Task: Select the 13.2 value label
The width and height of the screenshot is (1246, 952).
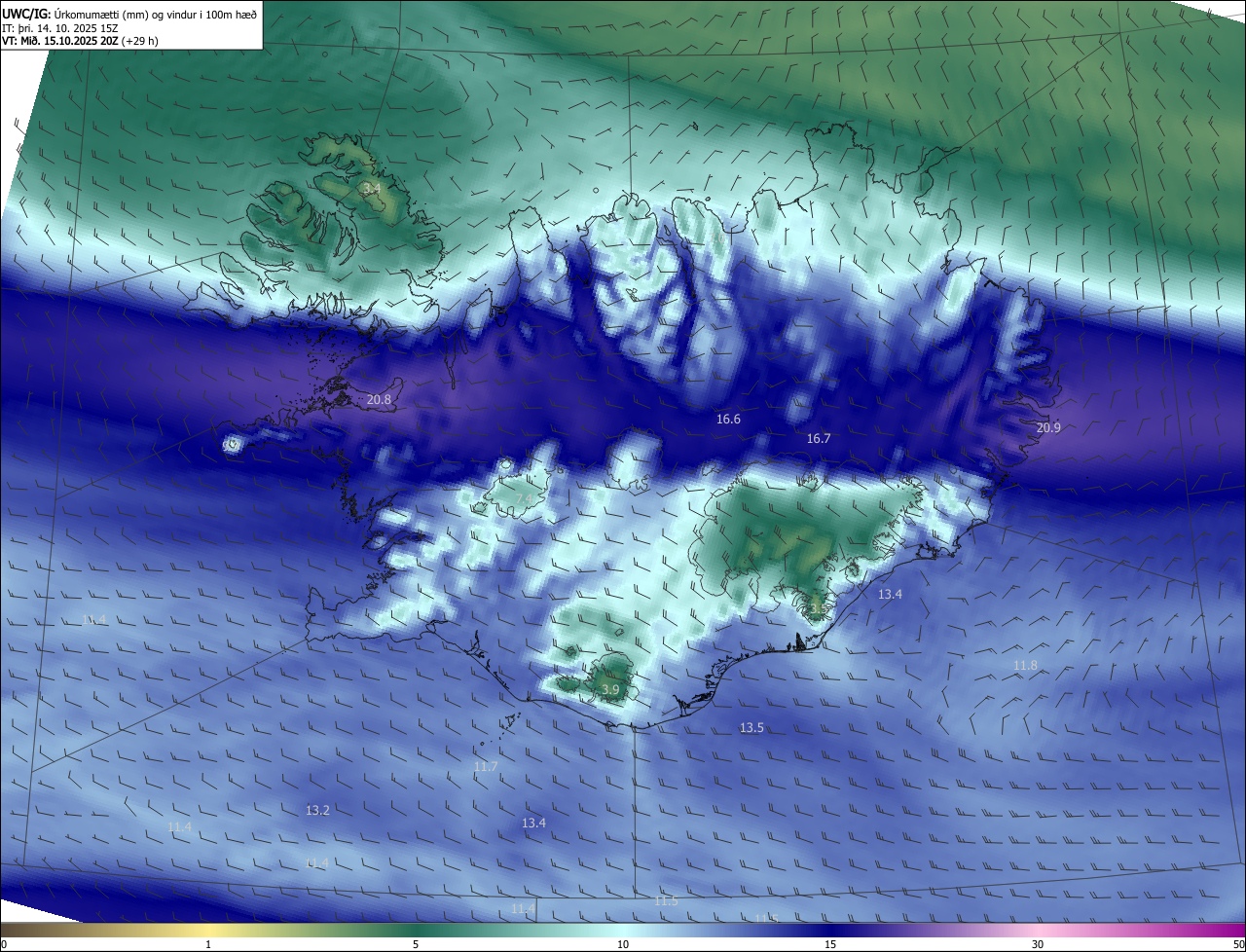Action: tap(317, 811)
